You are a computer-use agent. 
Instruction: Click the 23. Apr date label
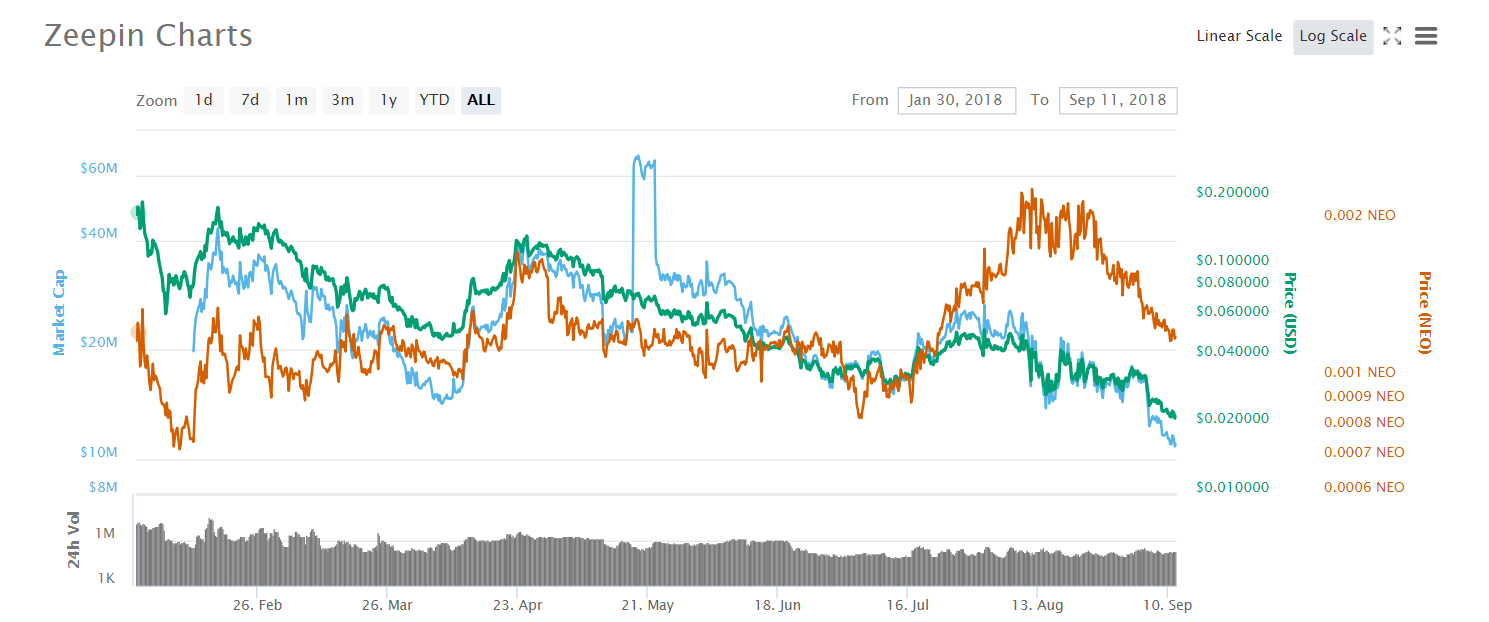pyautogui.click(x=517, y=605)
